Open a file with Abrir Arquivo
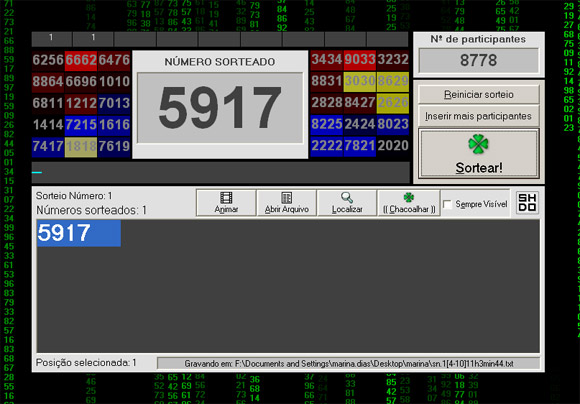Image resolution: width=580 pixels, height=404 pixels. [x=287, y=203]
